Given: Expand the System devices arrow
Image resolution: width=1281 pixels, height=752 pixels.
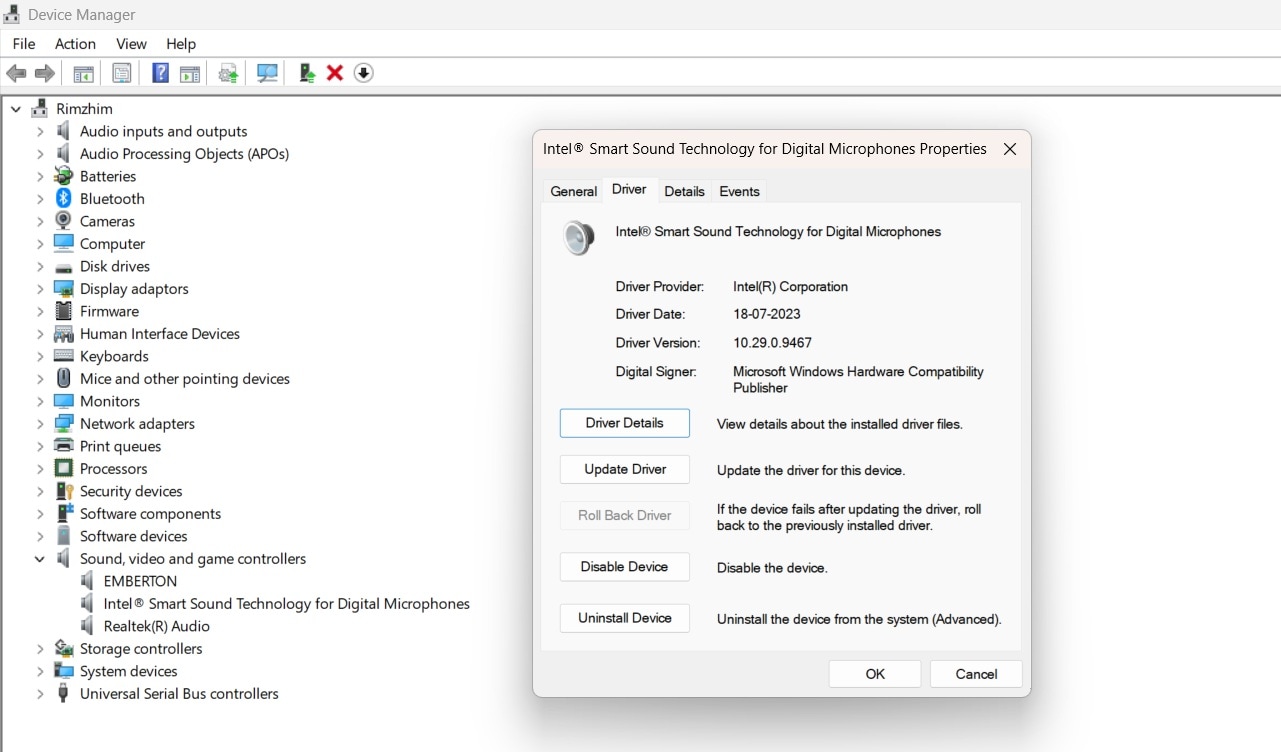Looking at the screenshot, I should pos(40,671).
